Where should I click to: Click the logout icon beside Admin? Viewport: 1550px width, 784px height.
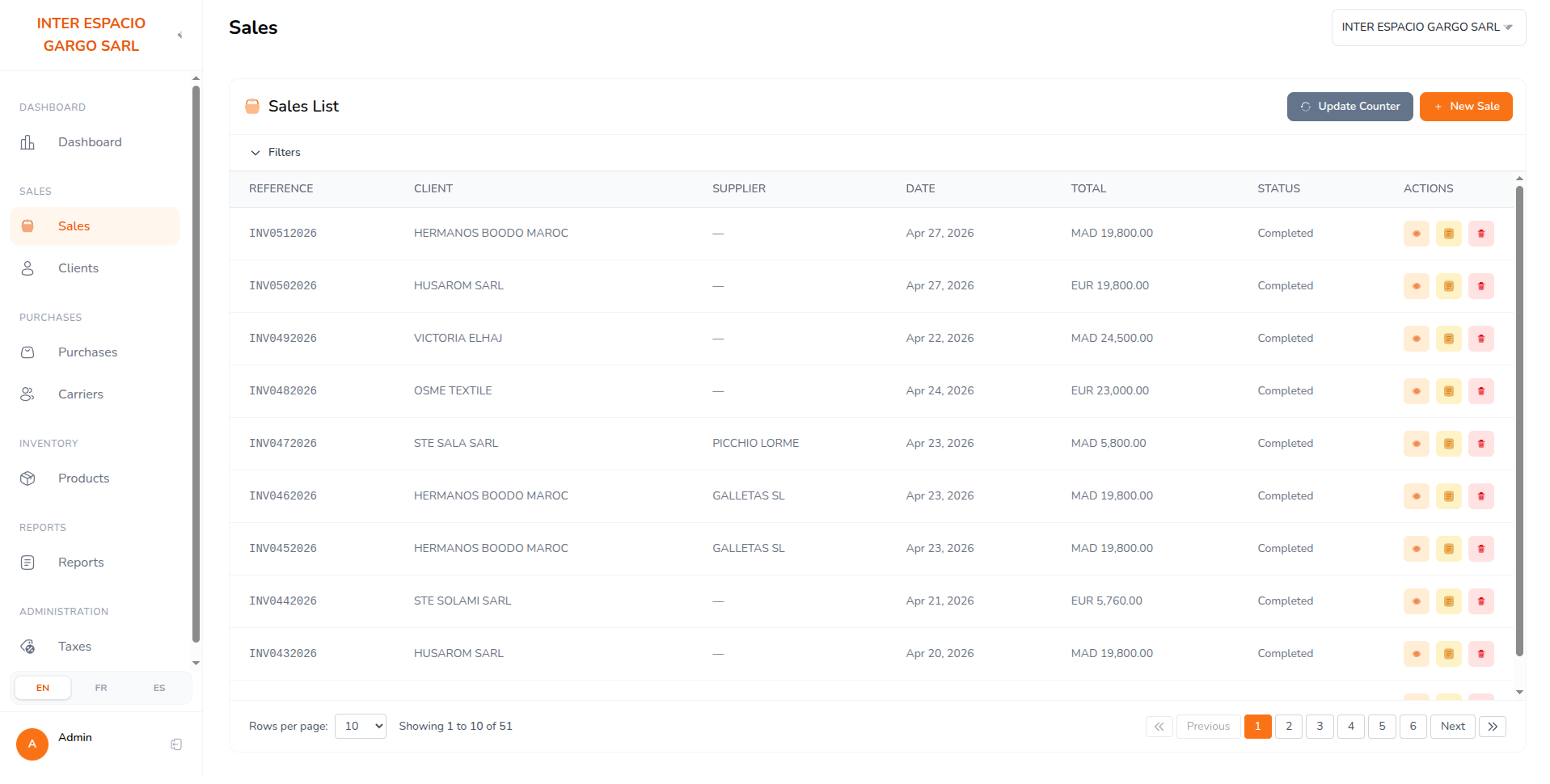[x=176, y=744]
